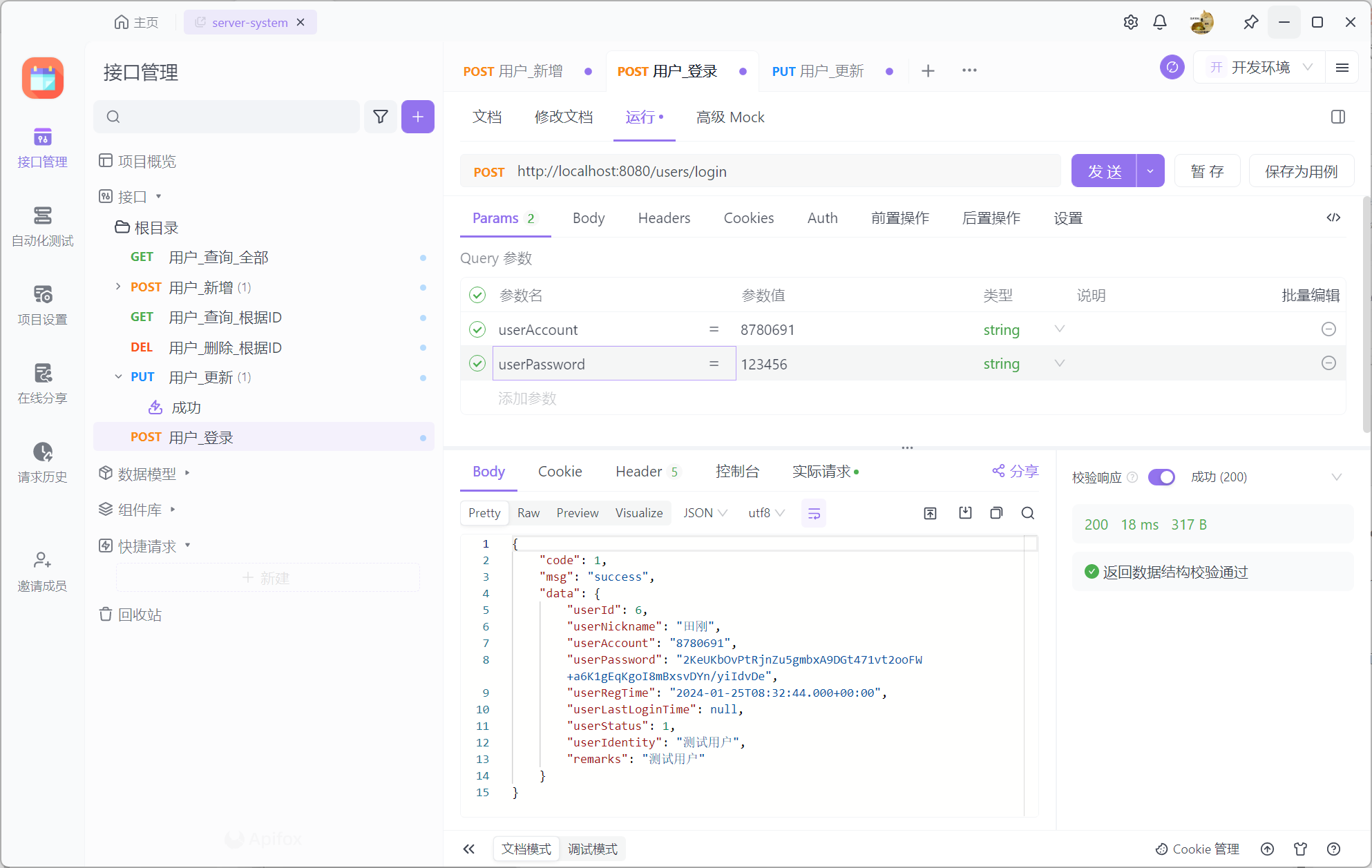Switch to the Headers request tab
The height and width of the screenshot is (868, 1372).
pyautogui.click(x=664, y=218)
